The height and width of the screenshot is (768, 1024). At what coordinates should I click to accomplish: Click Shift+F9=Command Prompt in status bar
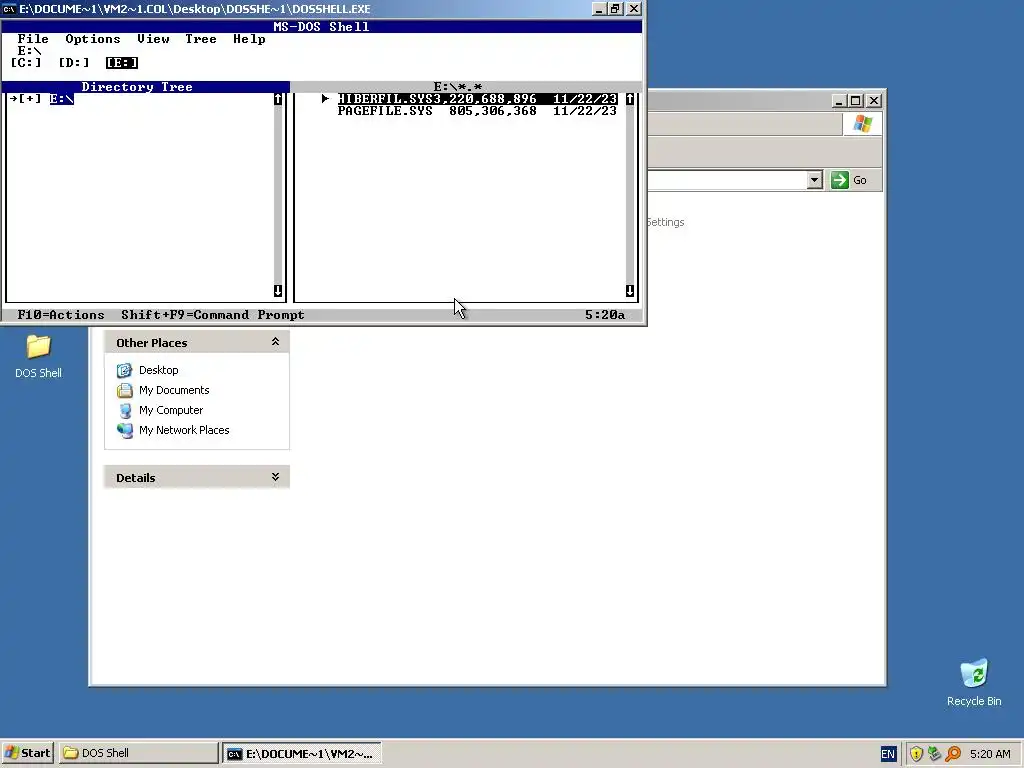point(213,315)
